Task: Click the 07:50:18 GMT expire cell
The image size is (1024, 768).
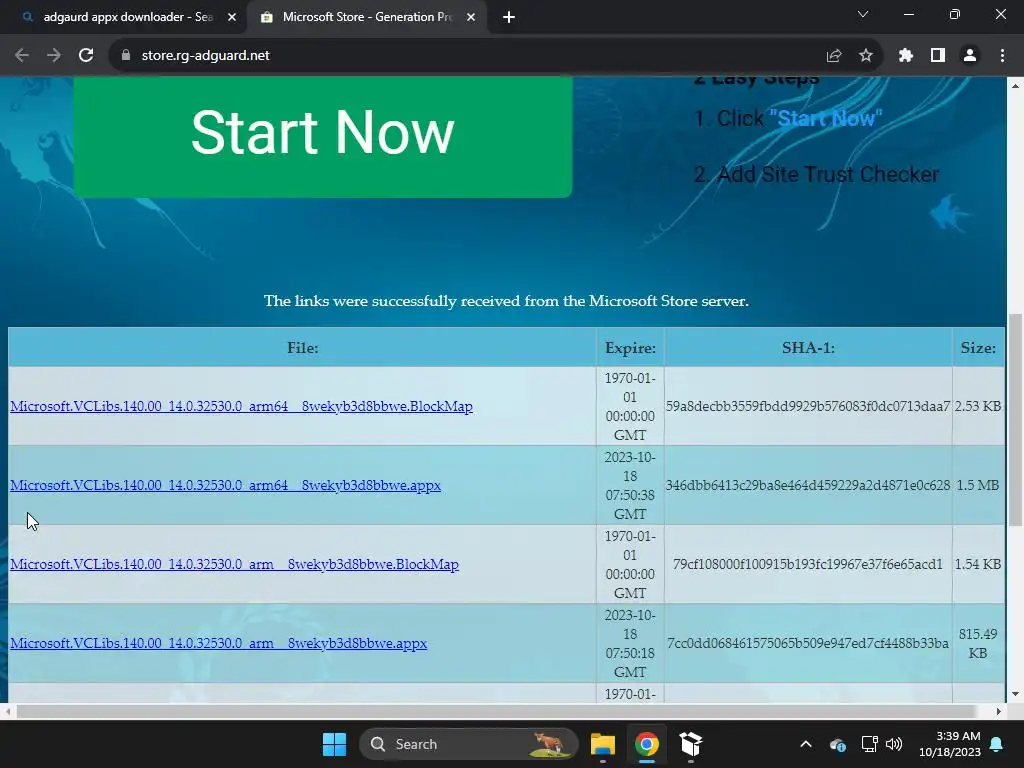Action: pos(630,643)
